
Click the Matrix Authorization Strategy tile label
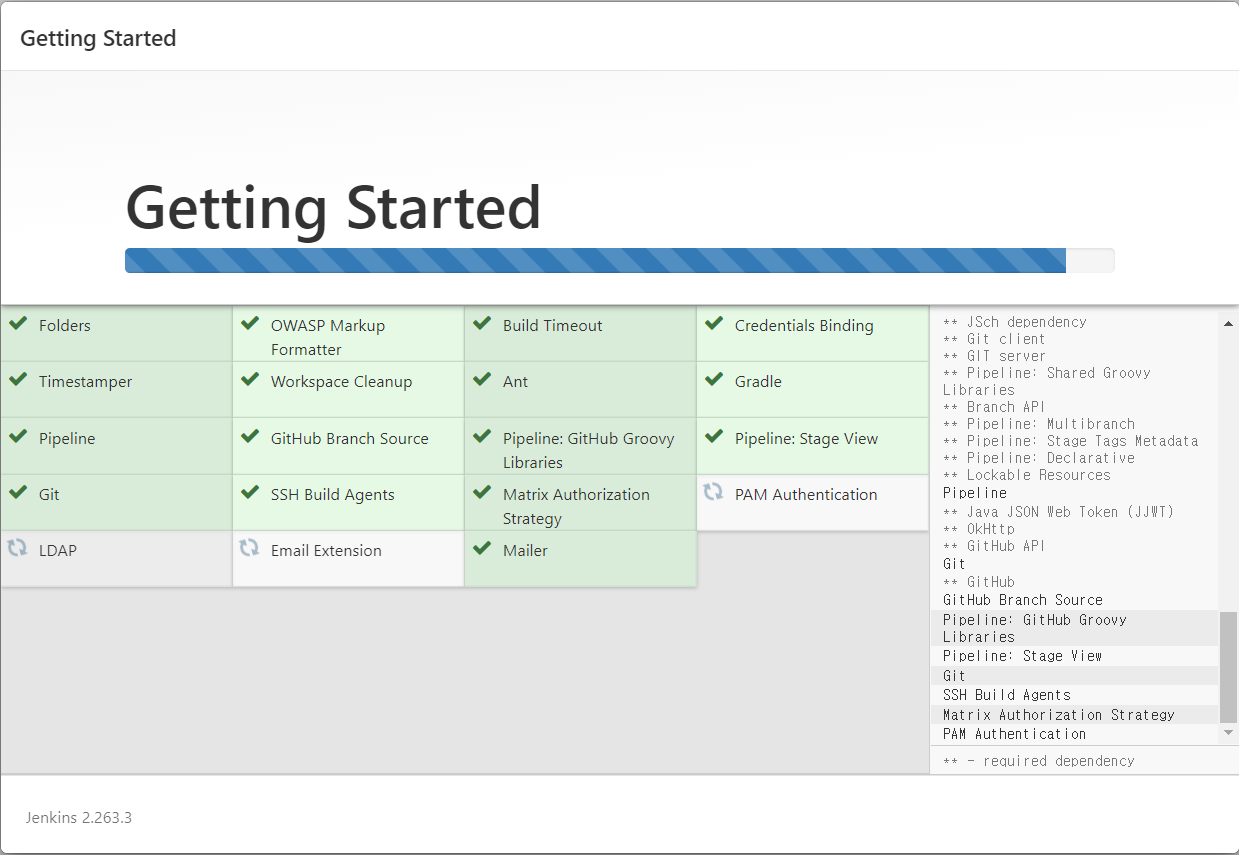576,507
